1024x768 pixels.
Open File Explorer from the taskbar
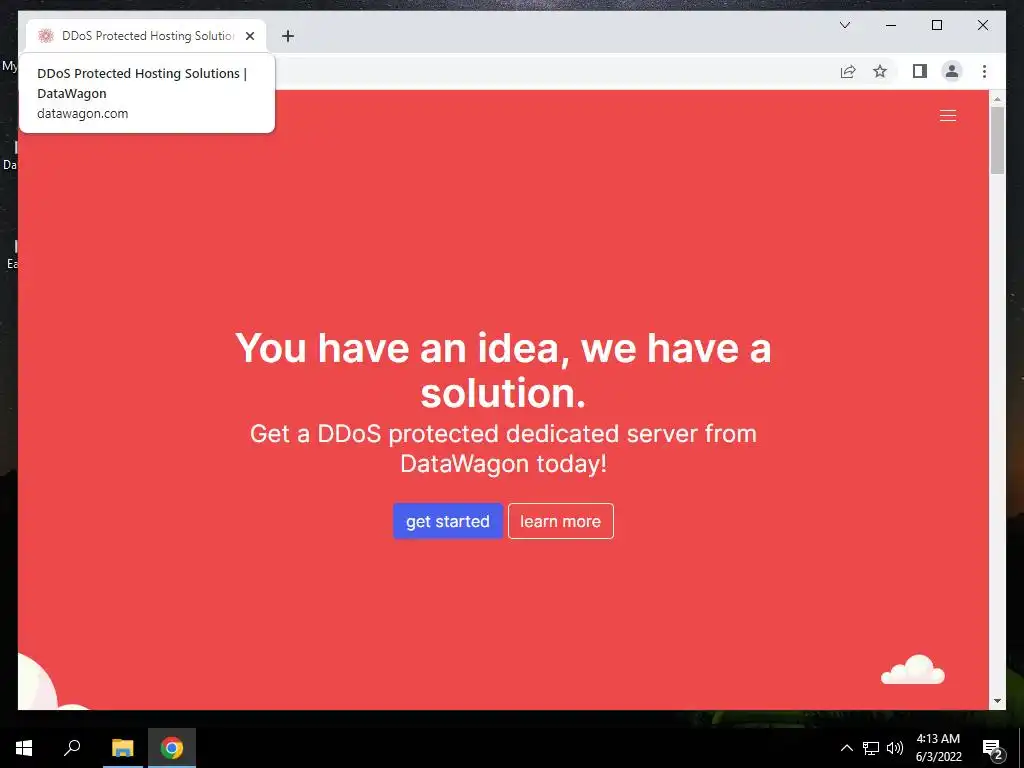pos(122,748)
